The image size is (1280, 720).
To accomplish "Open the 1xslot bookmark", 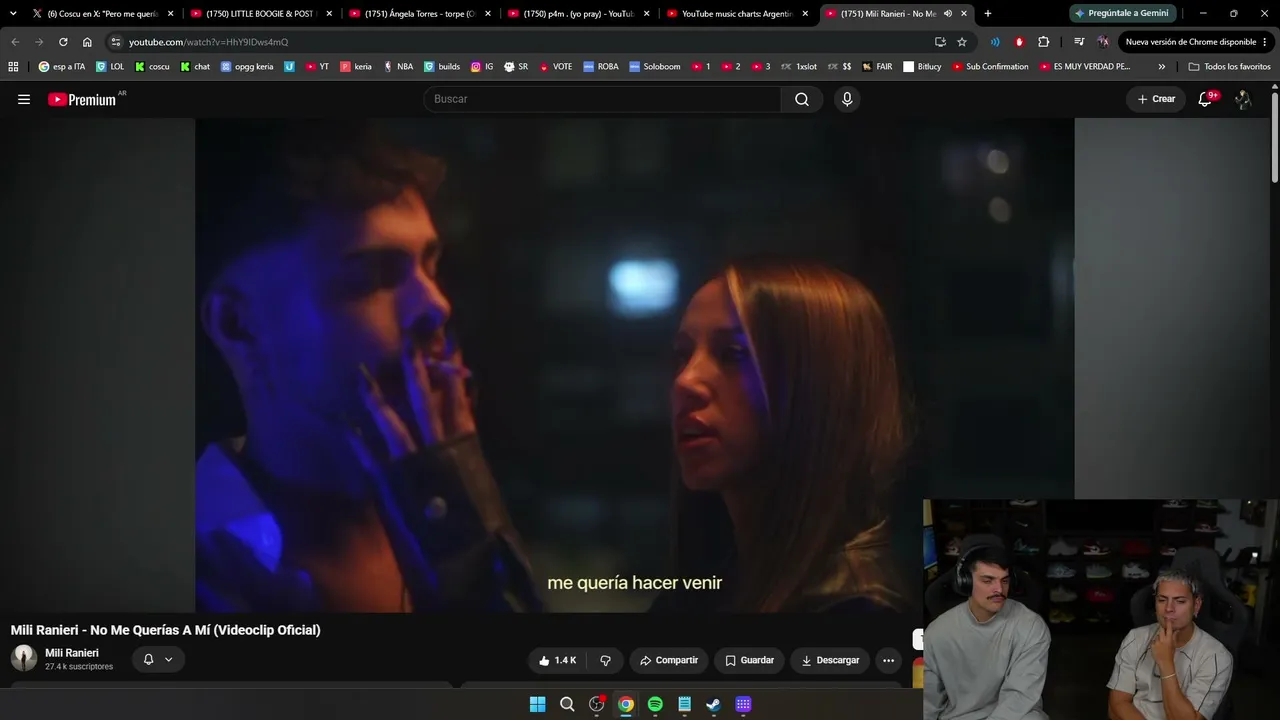I will [799, 67].
